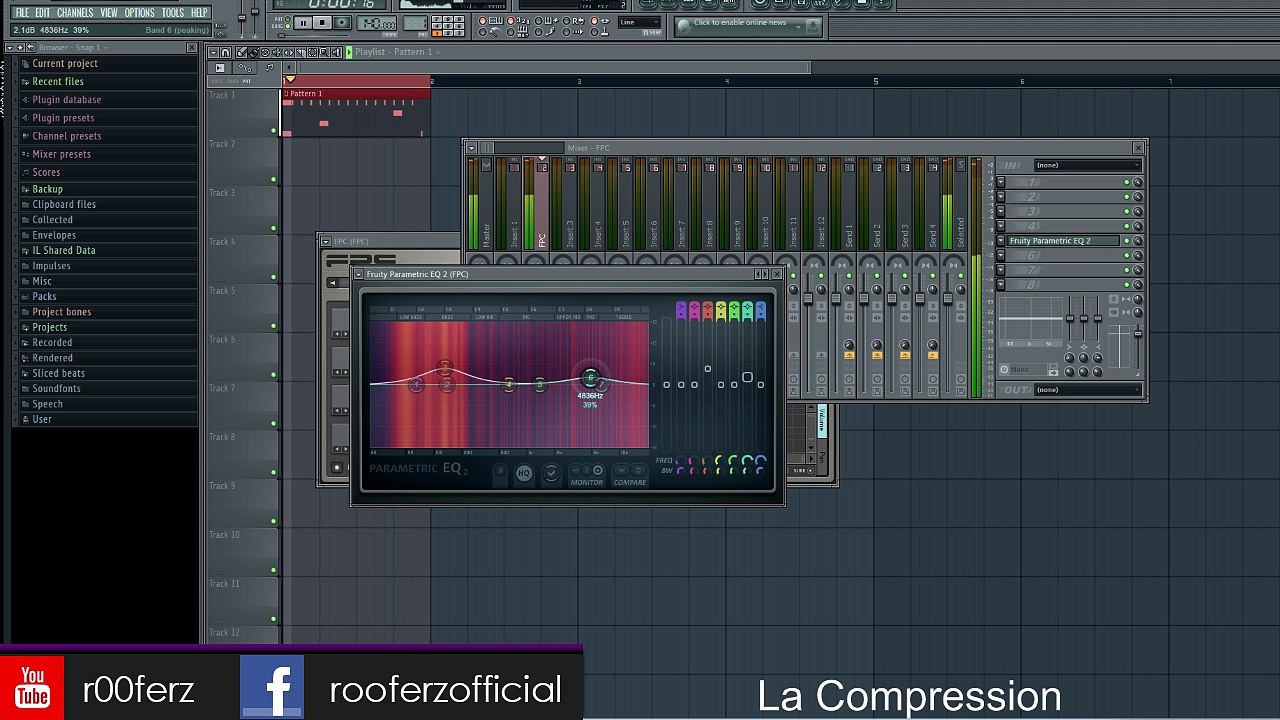Select EQ band 5 node on curve
The height and width of the screenshot is (720, 1280).
point(540,384)
